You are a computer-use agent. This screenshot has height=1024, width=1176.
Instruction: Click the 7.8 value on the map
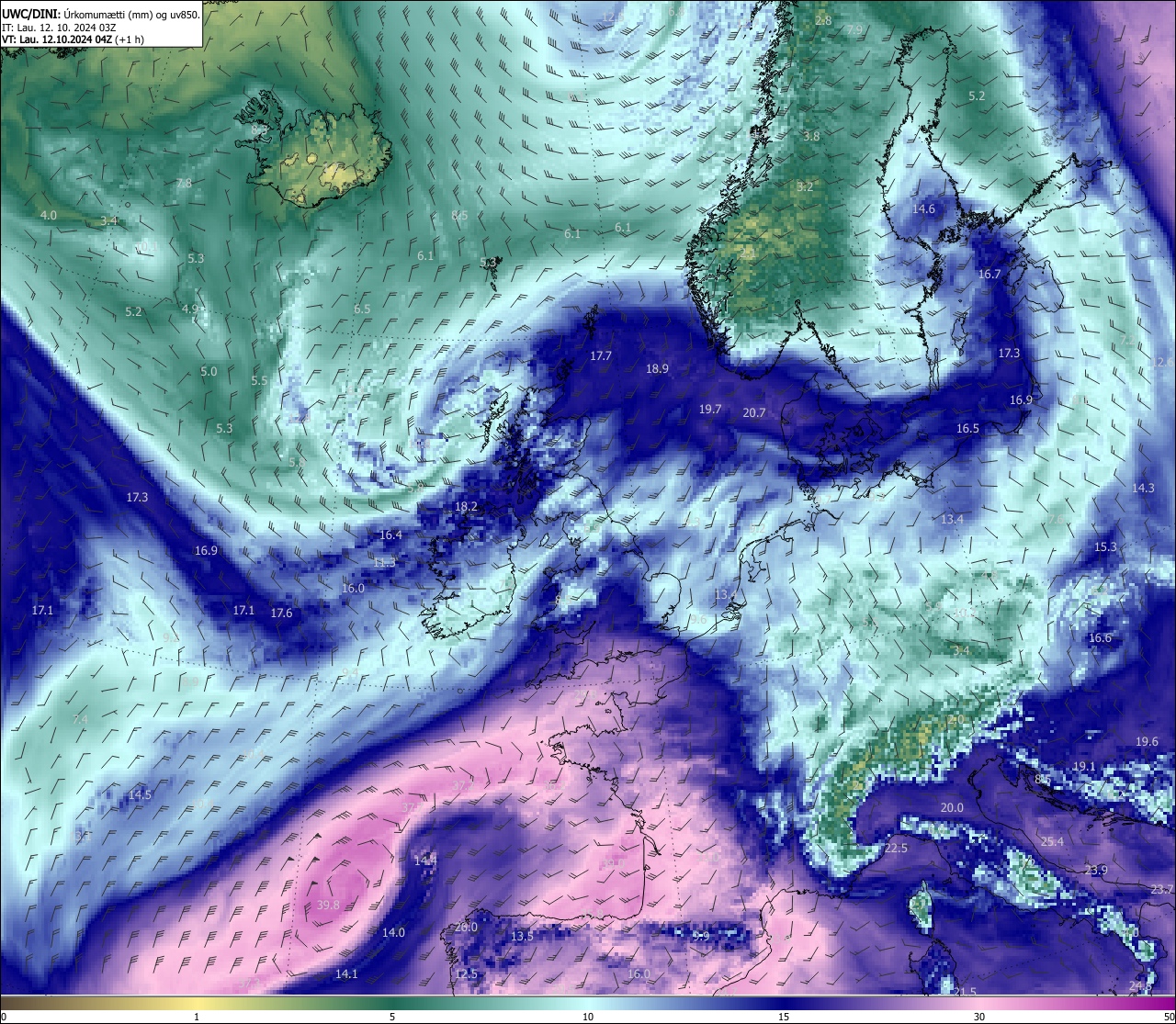(x=184, y=183)
